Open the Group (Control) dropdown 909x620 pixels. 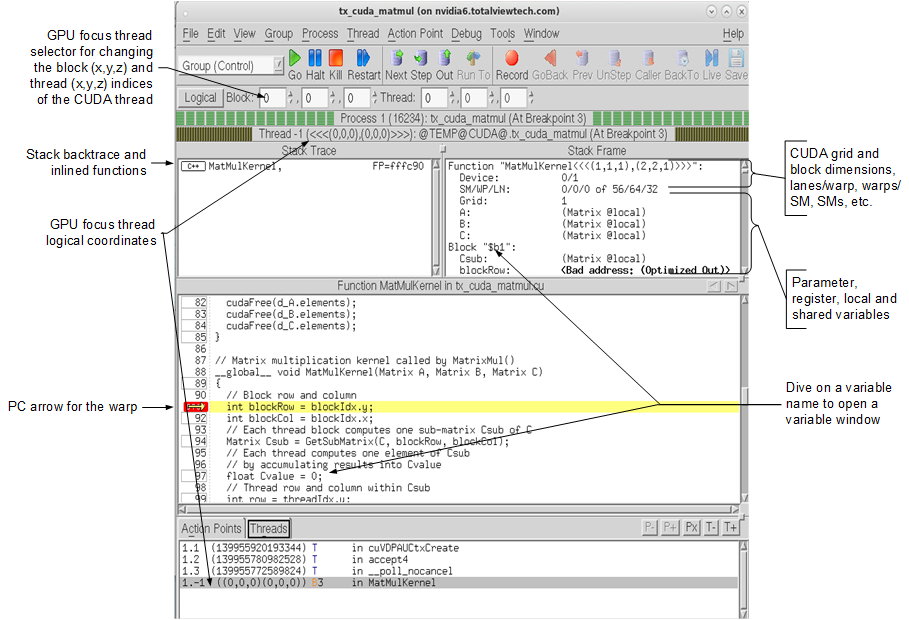[x=232, y=66]
